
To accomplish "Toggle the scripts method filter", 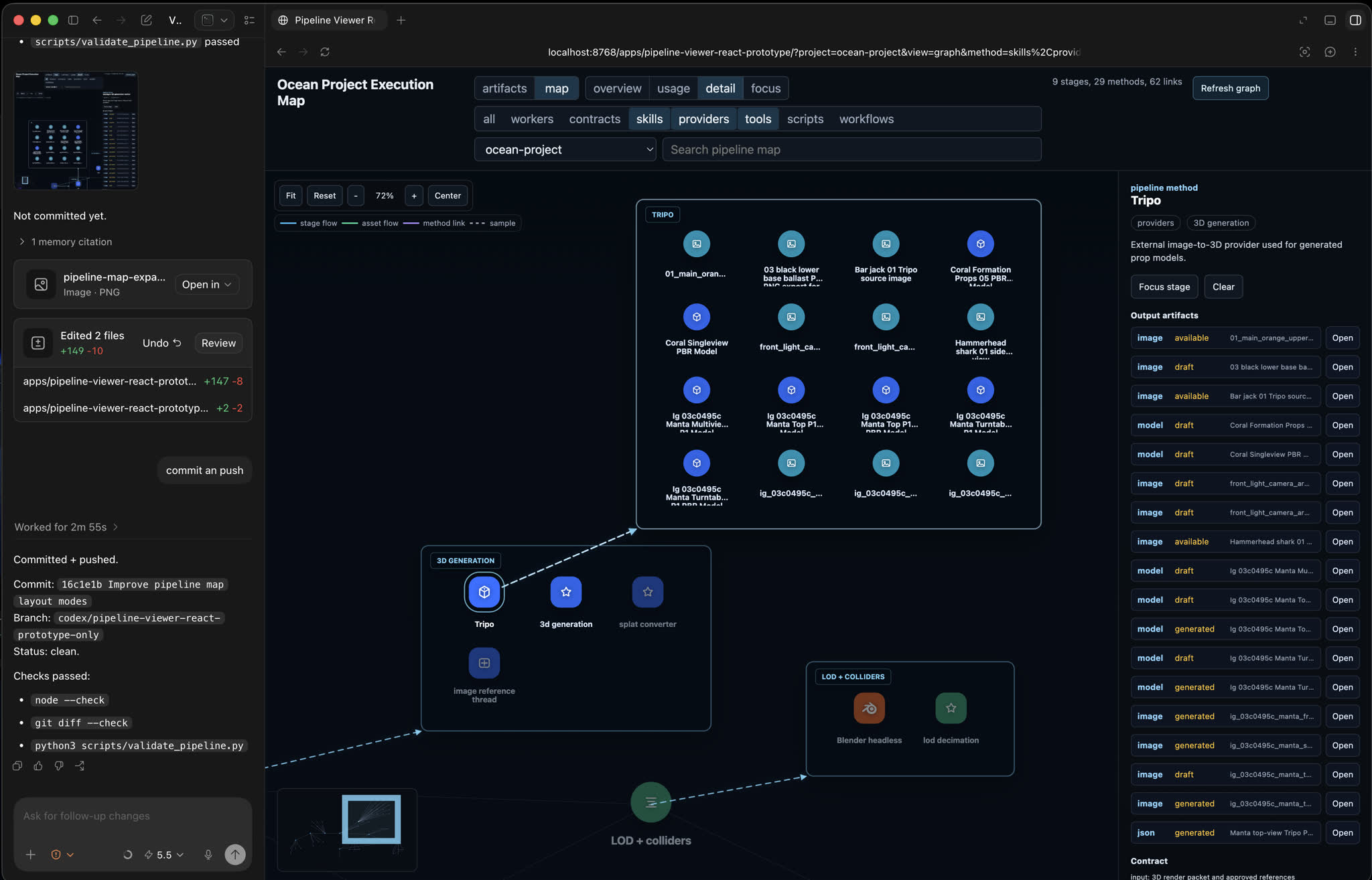I will coord(805,119).
